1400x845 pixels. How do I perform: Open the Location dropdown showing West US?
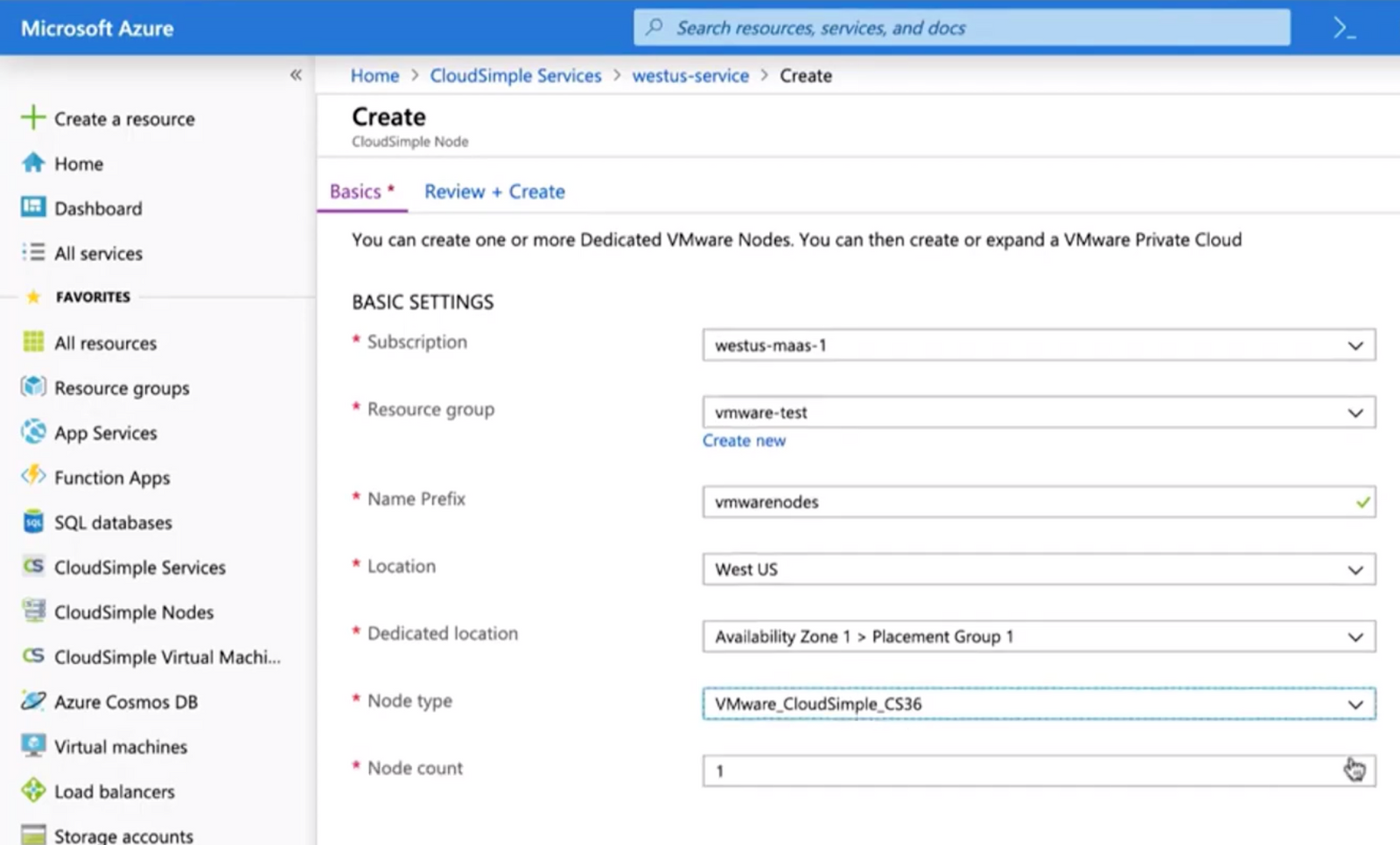1039,569
